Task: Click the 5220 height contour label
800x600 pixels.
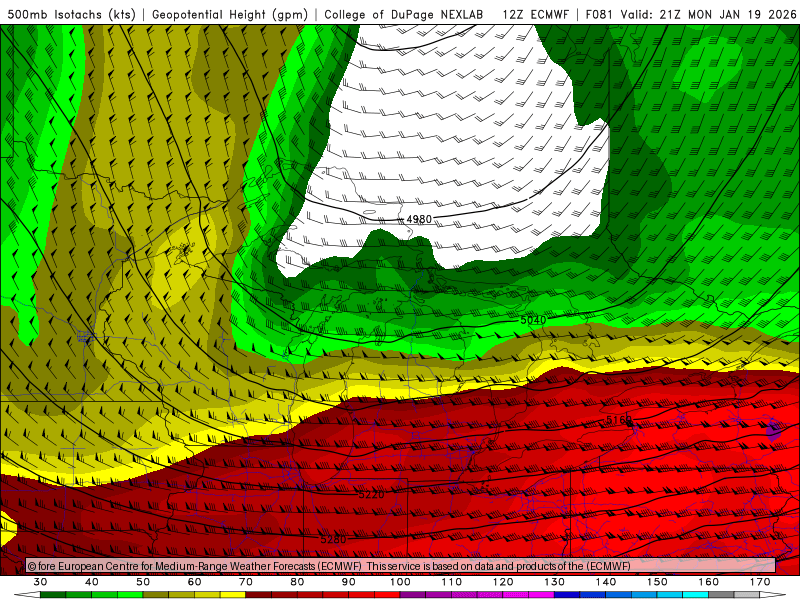Action: tap(371, 494)
